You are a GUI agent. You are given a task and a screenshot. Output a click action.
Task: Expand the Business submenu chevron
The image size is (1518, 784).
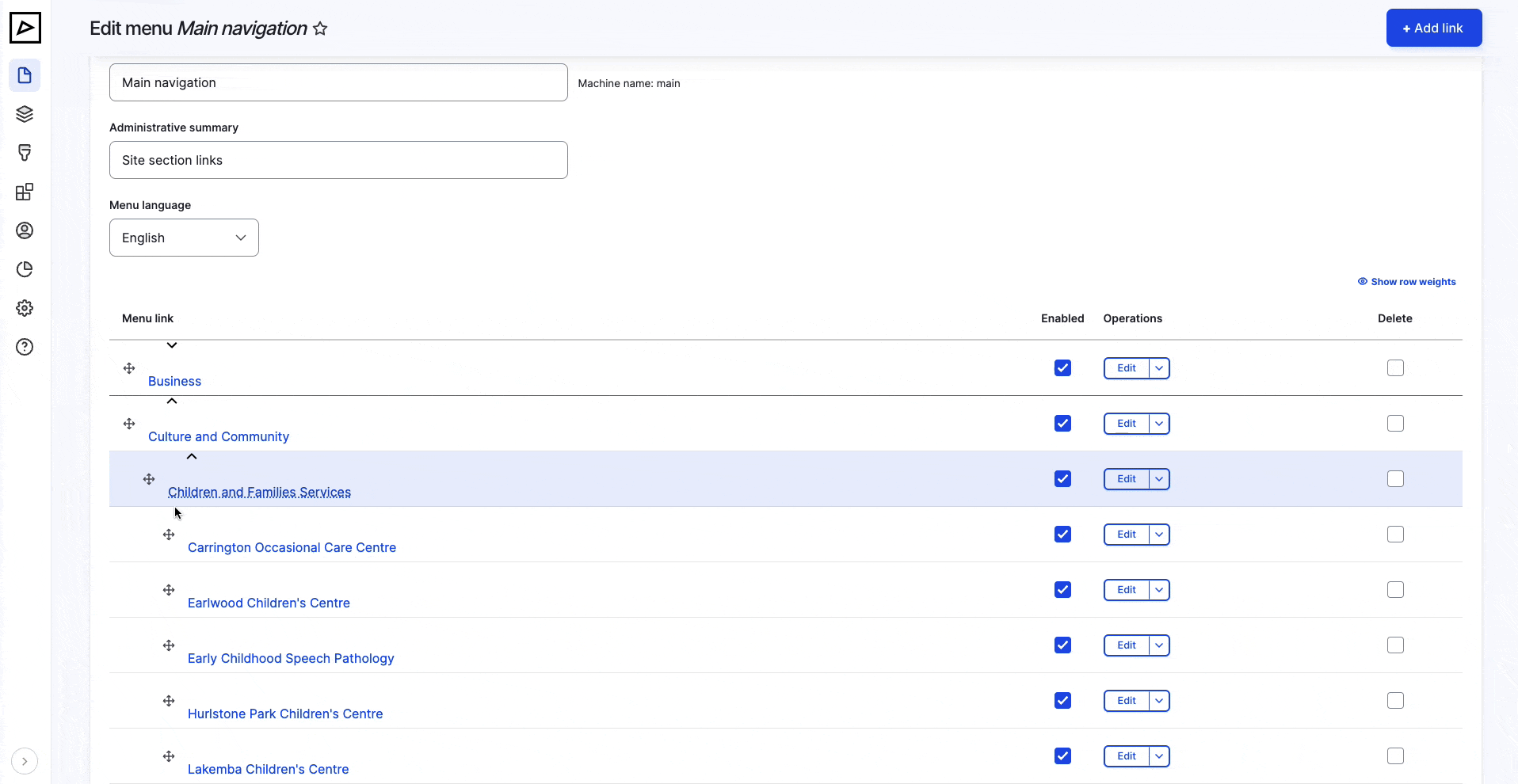[x=172, y=345]
